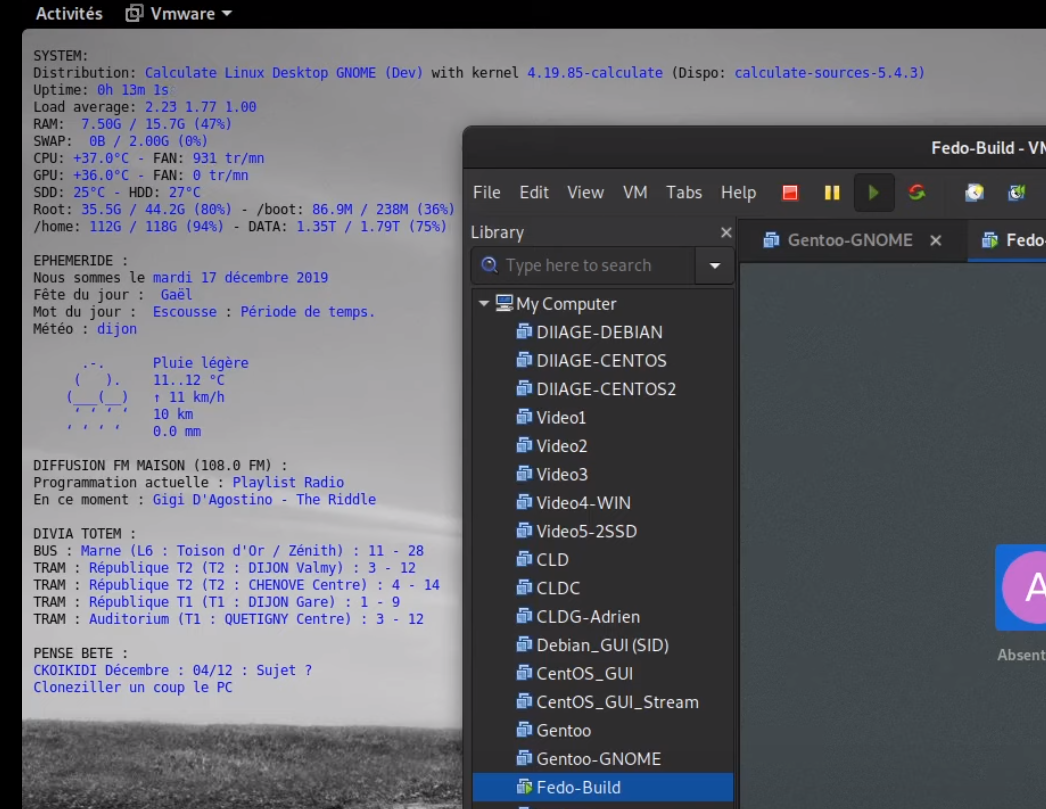Start the VM using the green play icon

pos(874,191)
